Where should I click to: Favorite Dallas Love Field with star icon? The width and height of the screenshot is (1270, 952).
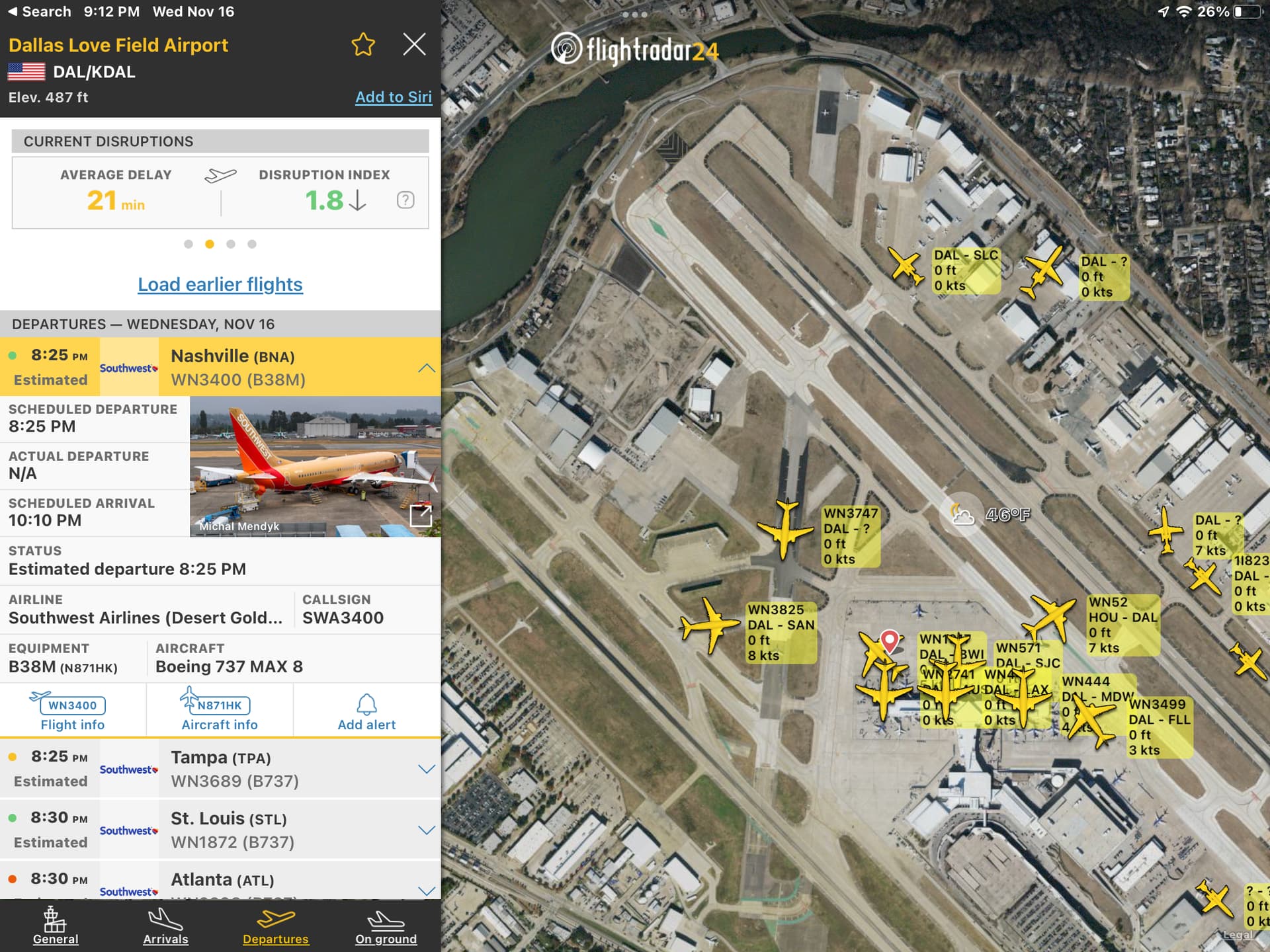pos(362,45)
